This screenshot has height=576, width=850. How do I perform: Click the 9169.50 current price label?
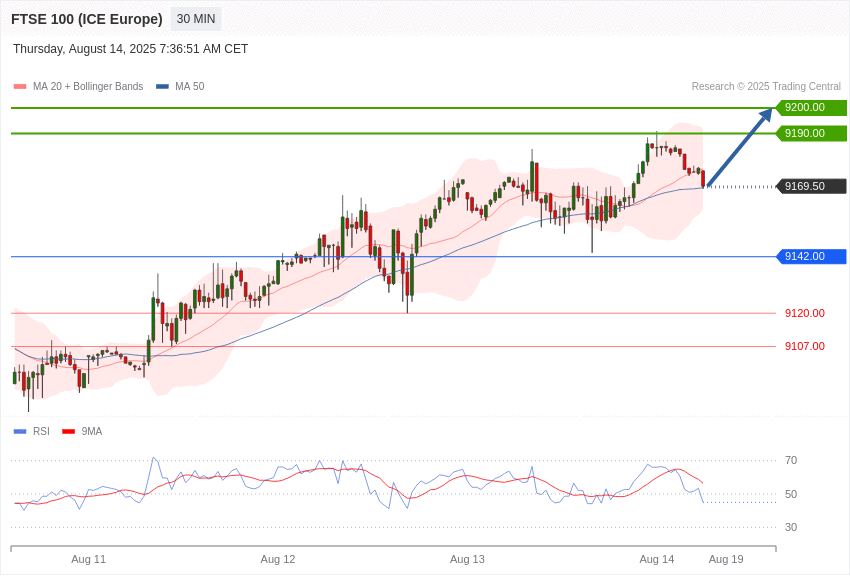812,186
